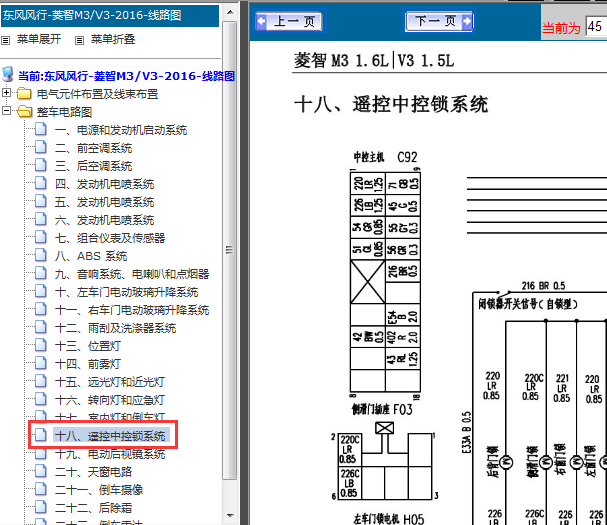The height and width of the screenshot is (525, 607).
Task: Click the 侧滑门插座 F03 connector label
Action: coord(382,409)
